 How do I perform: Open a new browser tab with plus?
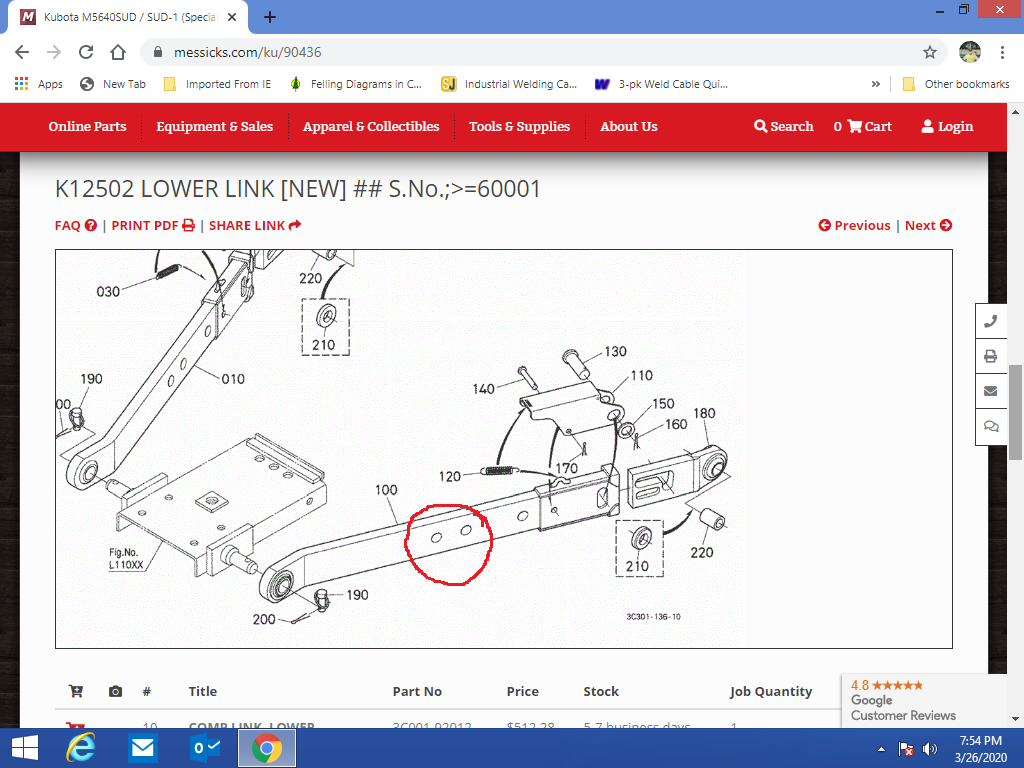click(270, 17)
